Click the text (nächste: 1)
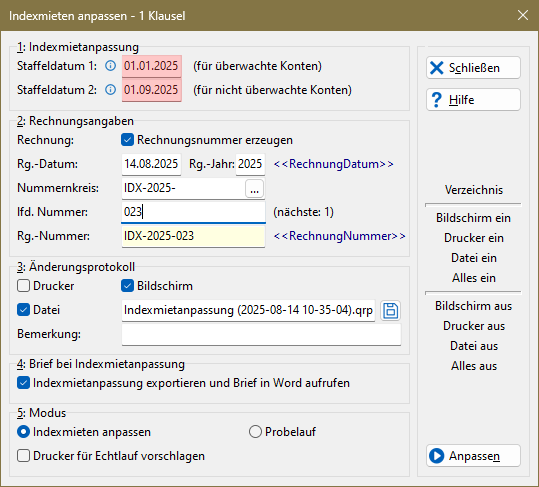 pyautogui.click(x=303, y=212)
